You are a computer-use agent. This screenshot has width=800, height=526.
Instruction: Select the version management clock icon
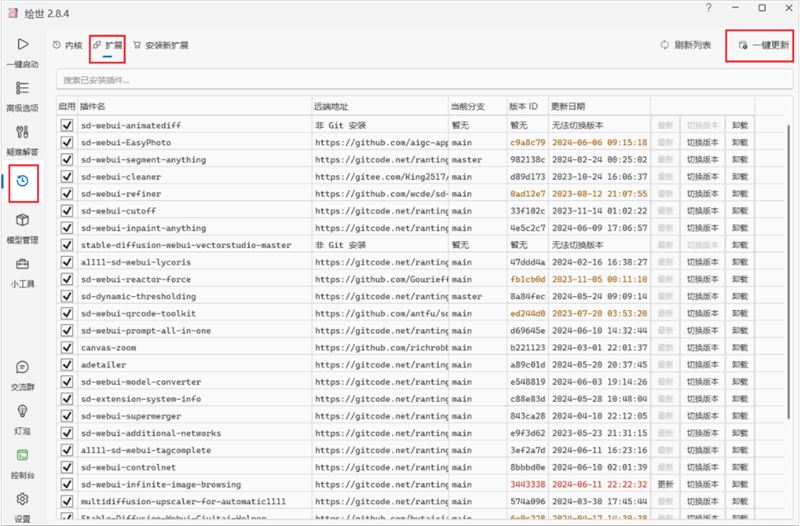click(22, 181)
